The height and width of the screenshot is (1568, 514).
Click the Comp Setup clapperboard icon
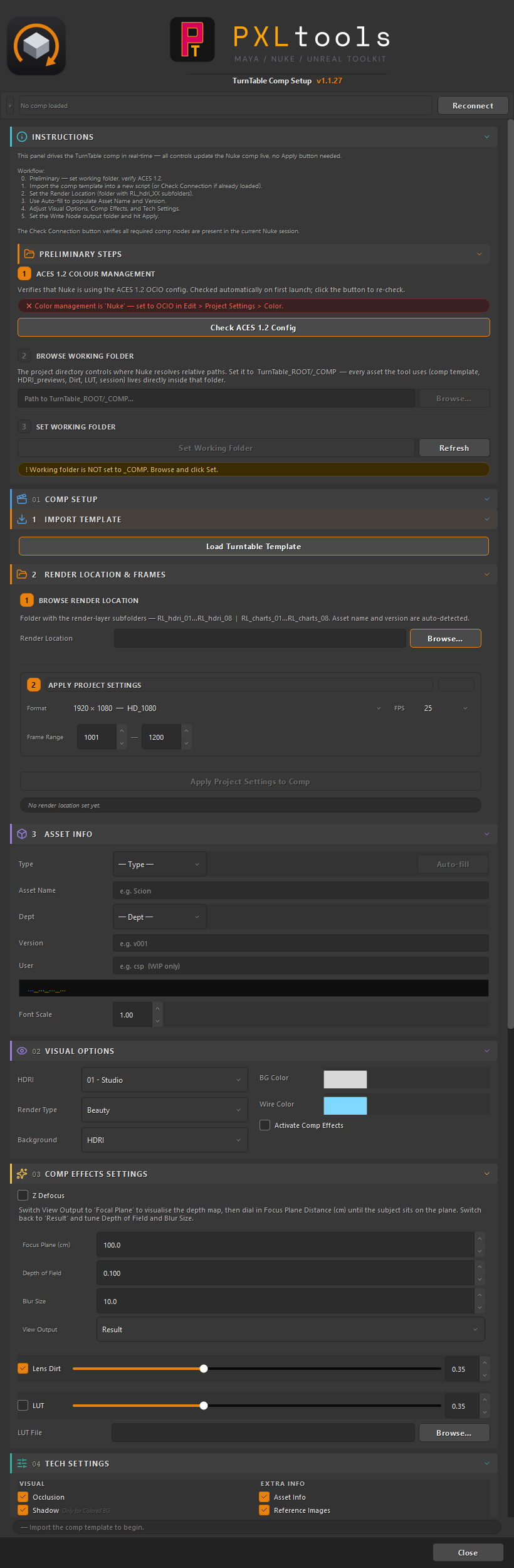click(22, 499)
